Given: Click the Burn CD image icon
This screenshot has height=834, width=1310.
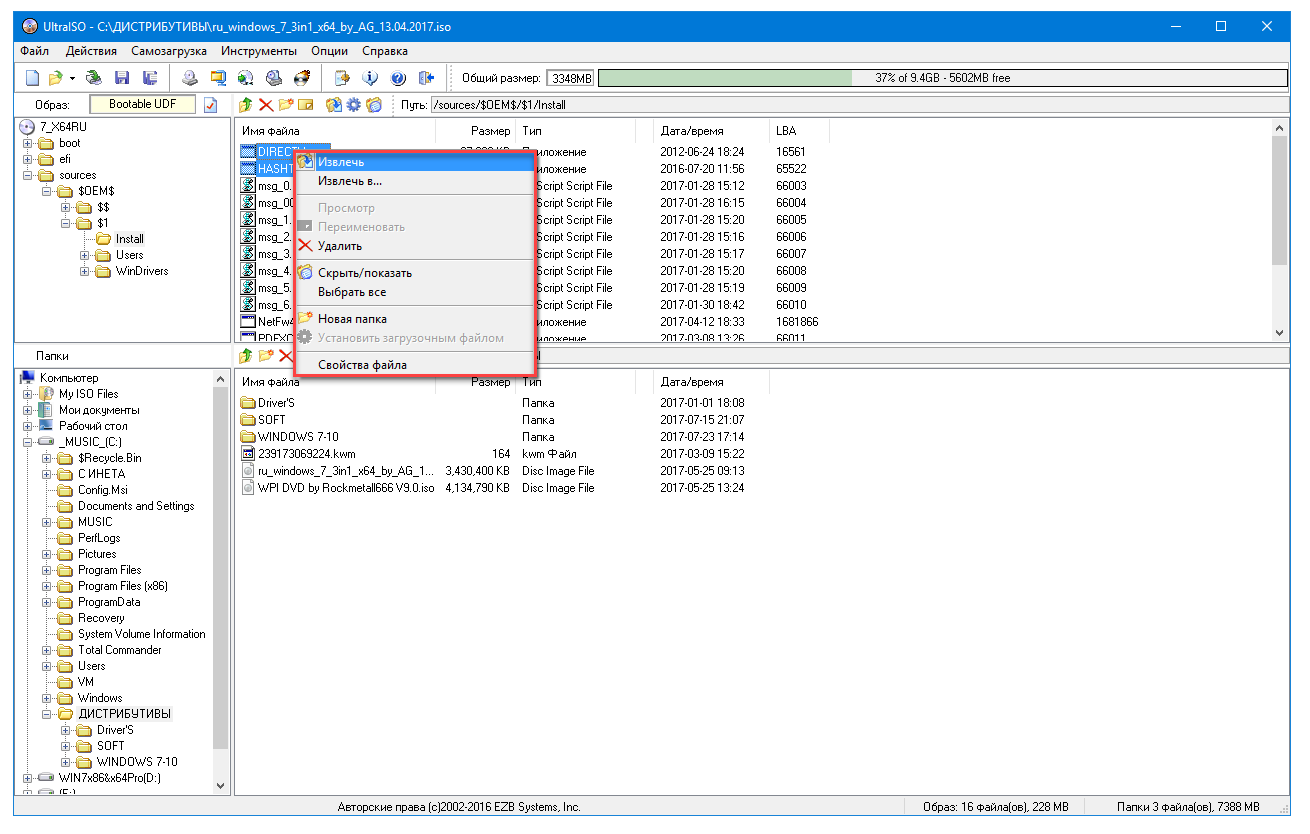Looking at the screenshot, I should tap(301, 78).
